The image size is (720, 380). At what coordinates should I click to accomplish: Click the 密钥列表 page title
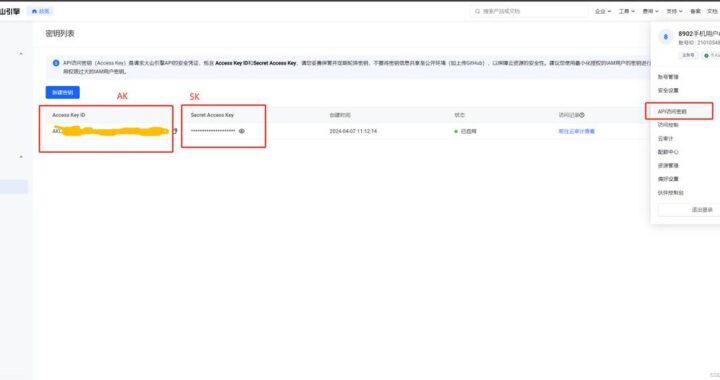click(x=60, y=34)
